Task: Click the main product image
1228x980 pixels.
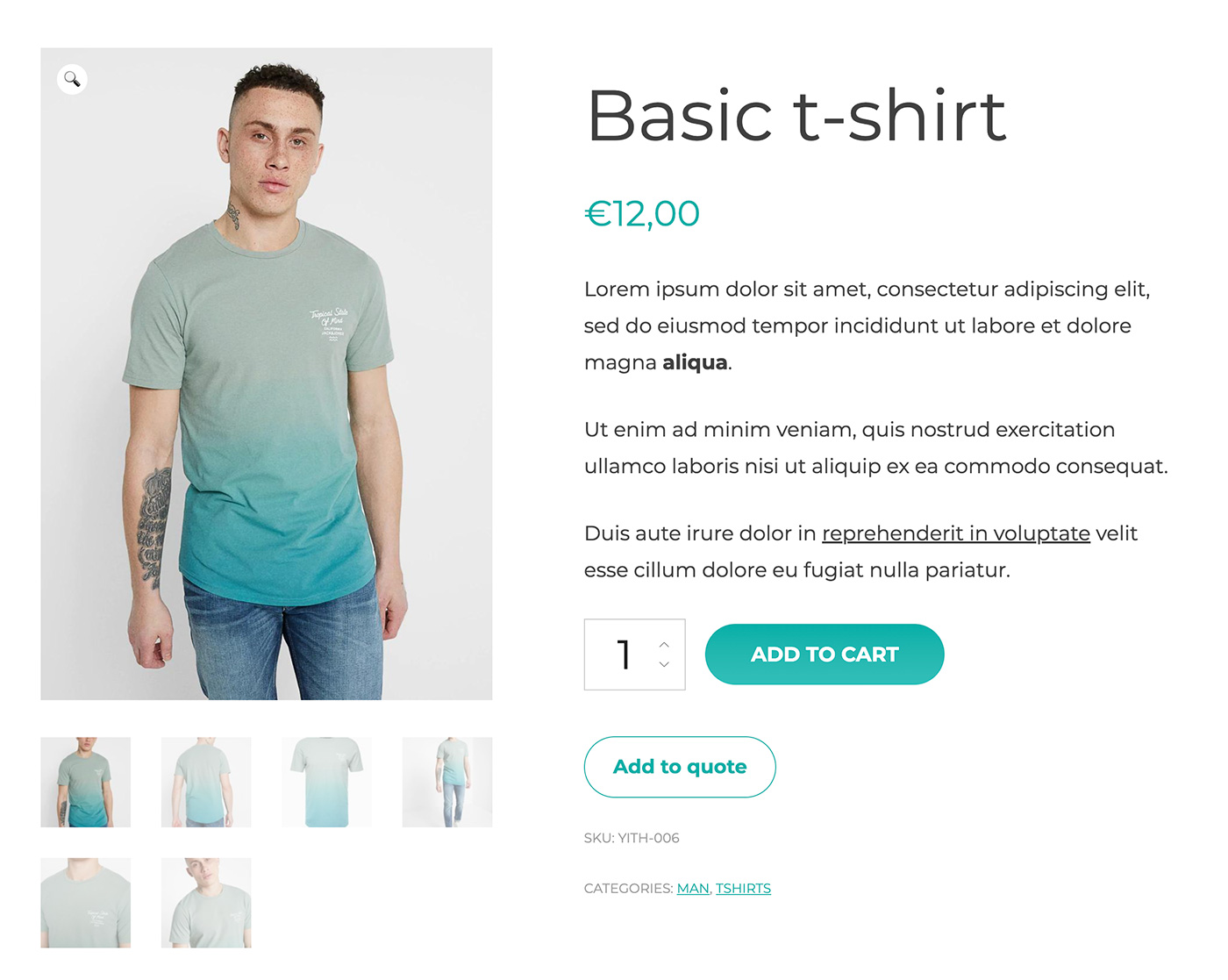Action: 267,374
